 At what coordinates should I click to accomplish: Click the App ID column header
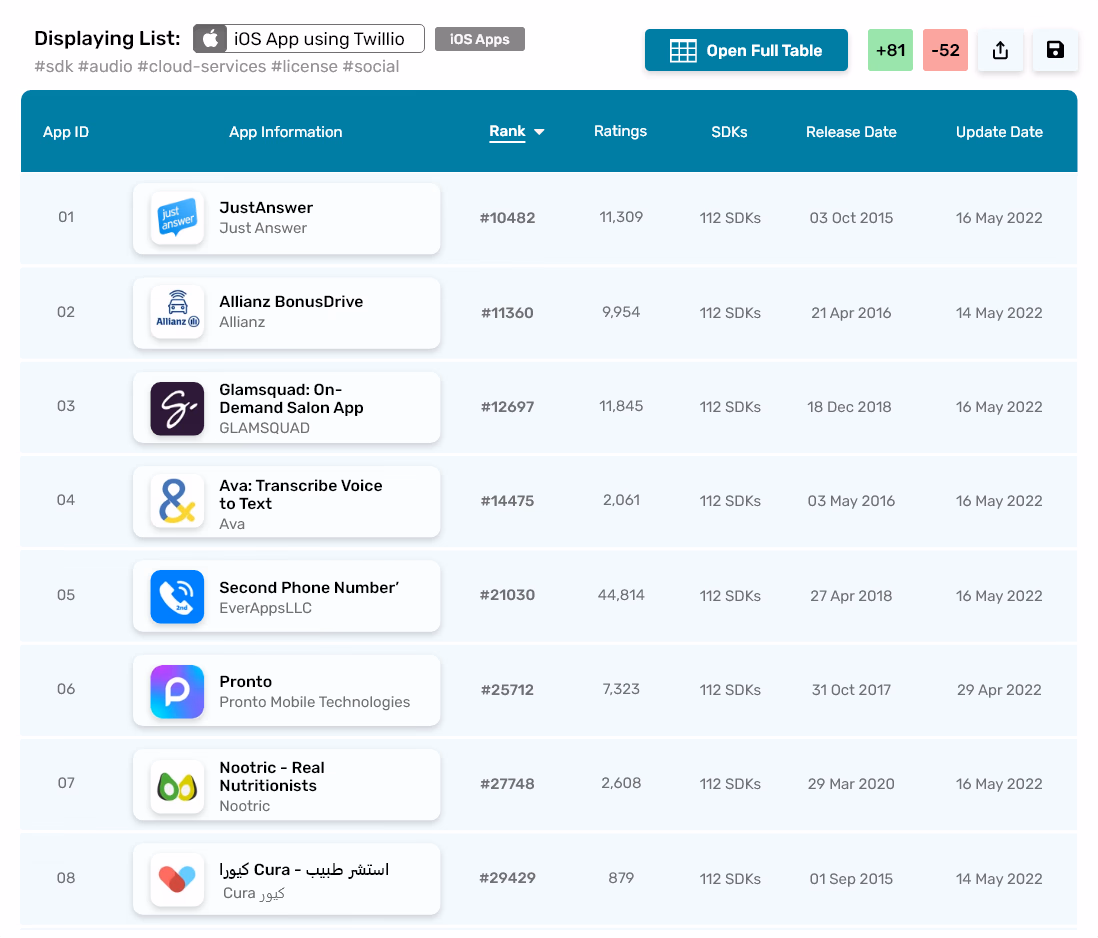point(66,132)
